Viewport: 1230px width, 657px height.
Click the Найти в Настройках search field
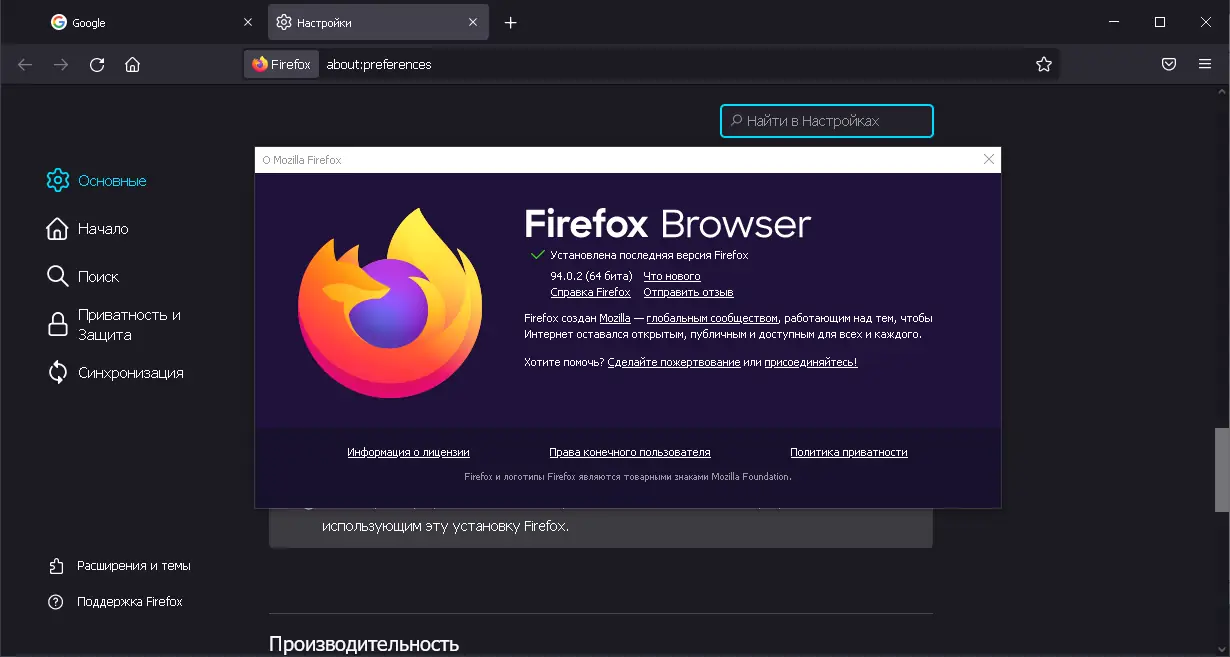click(827, 121)
